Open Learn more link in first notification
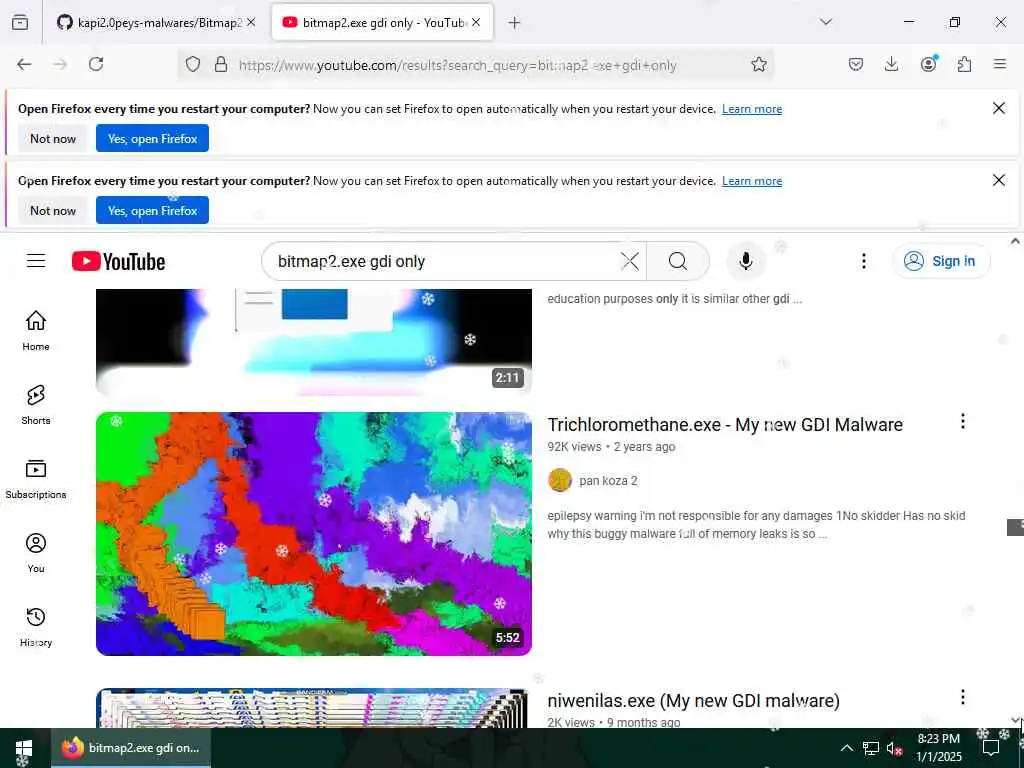The width and height of the screenshot is (1024, 768). 752,109
